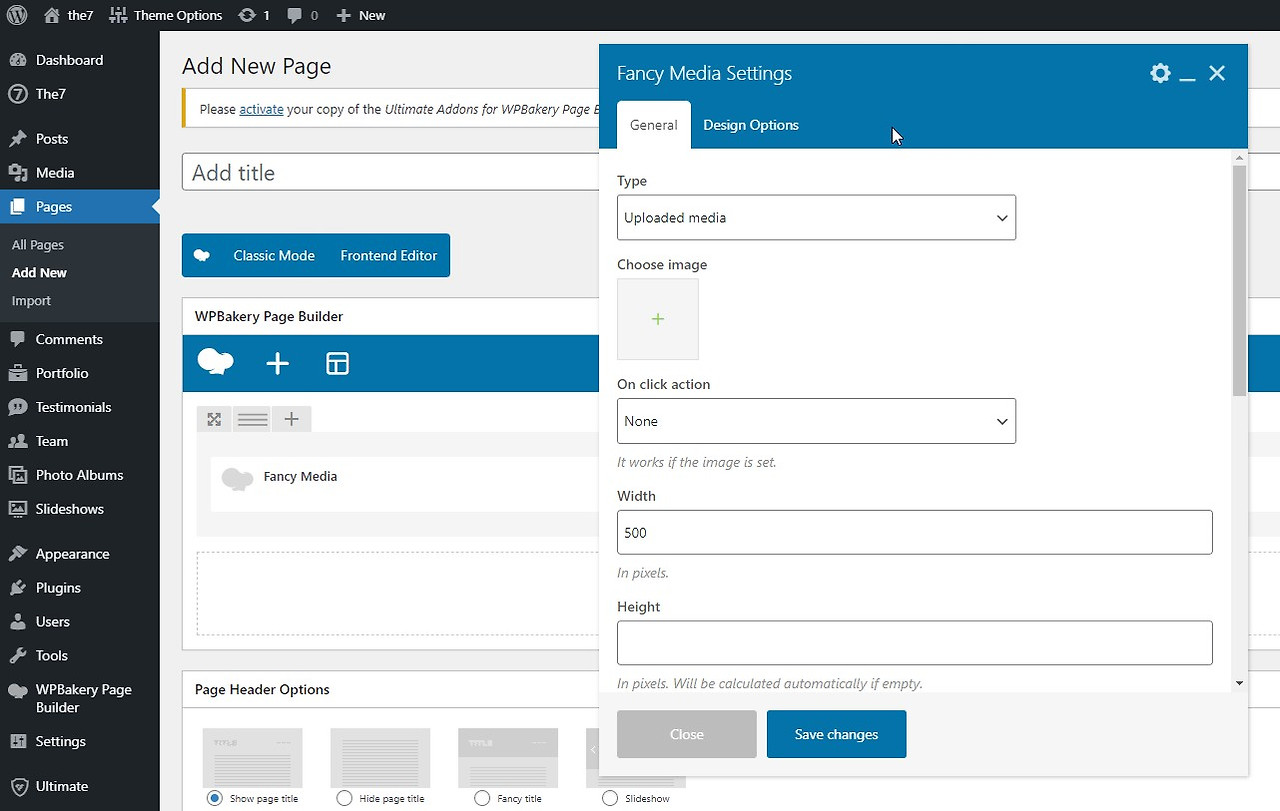Click Save changes button

837,734
